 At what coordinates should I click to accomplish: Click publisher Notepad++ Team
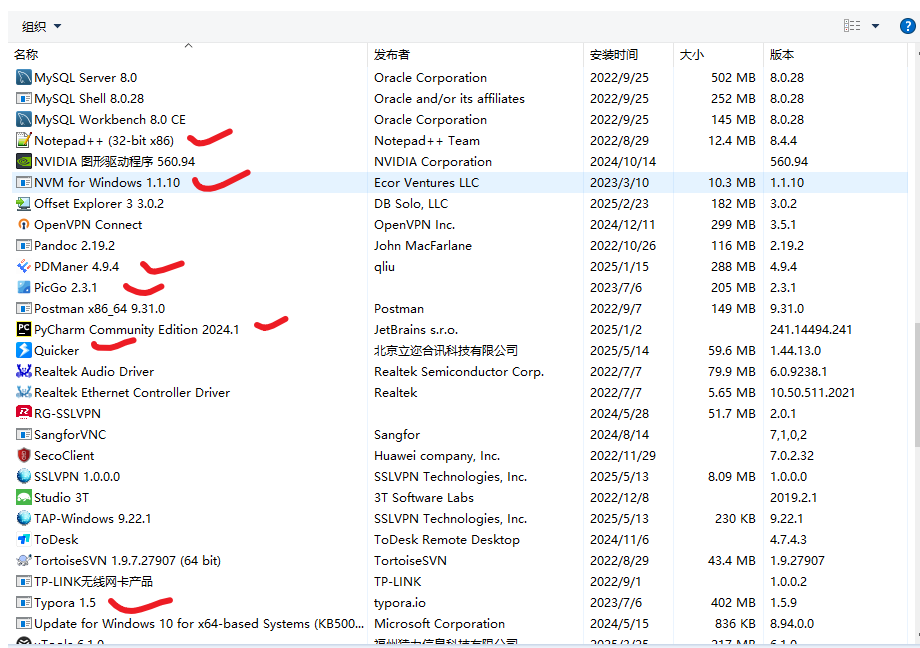[x=427, y=141]
